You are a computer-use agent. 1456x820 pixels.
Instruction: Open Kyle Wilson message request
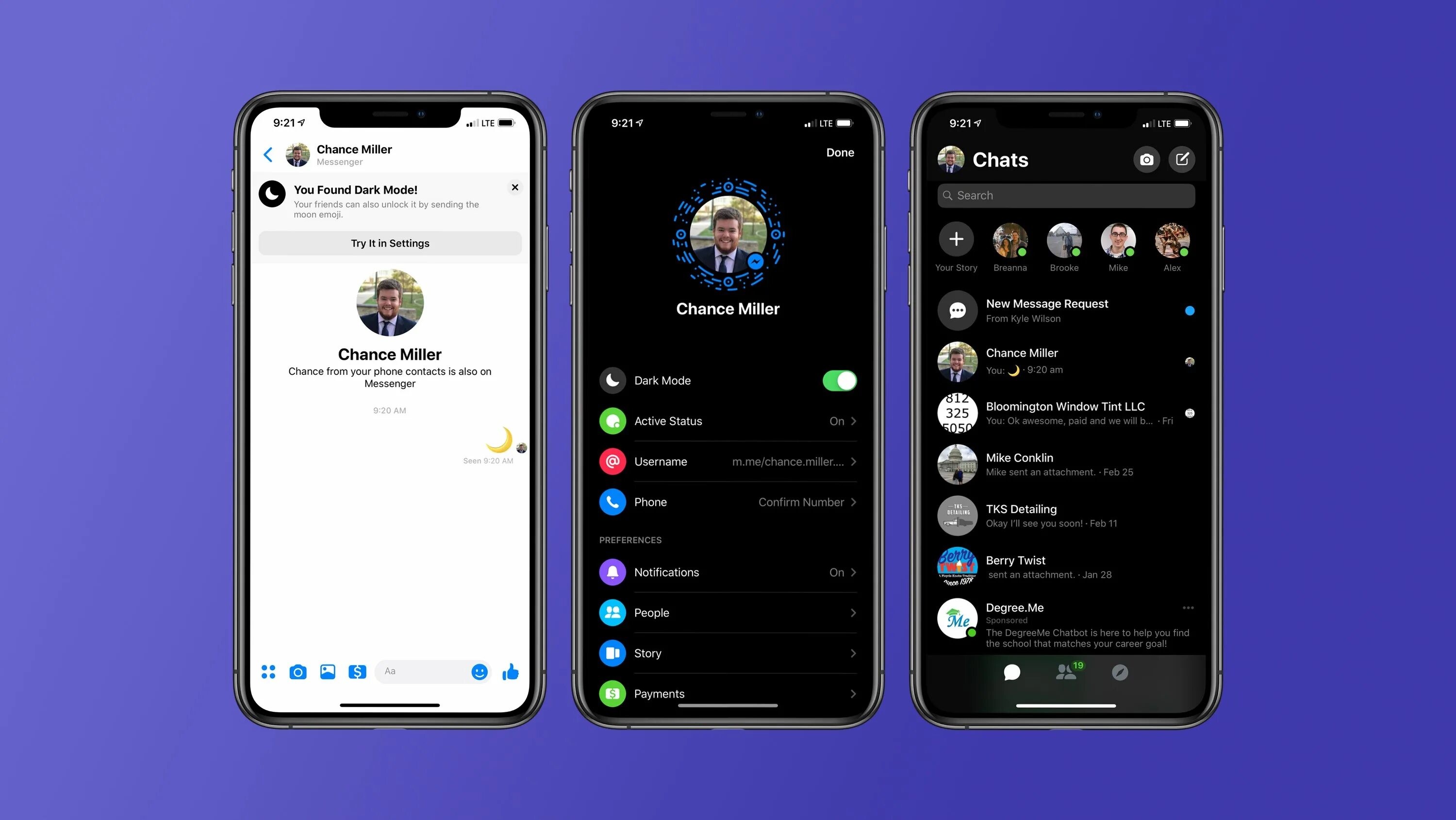pos(1064,310)
